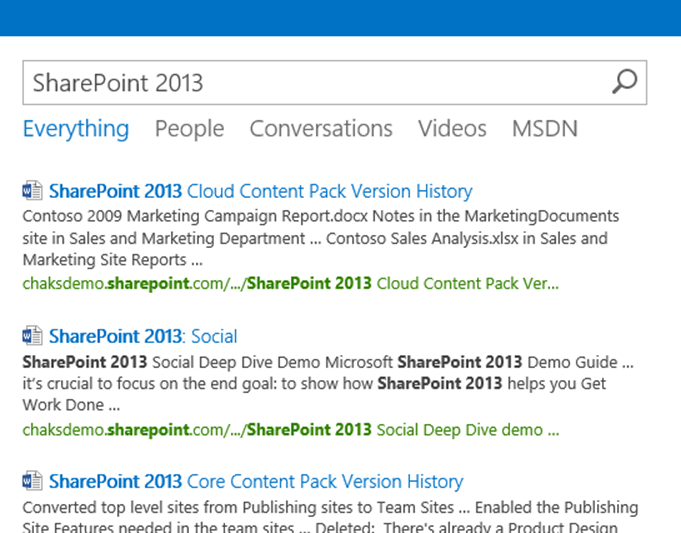
Task: Click the blue header bar at the top
Action: [340, 17]
